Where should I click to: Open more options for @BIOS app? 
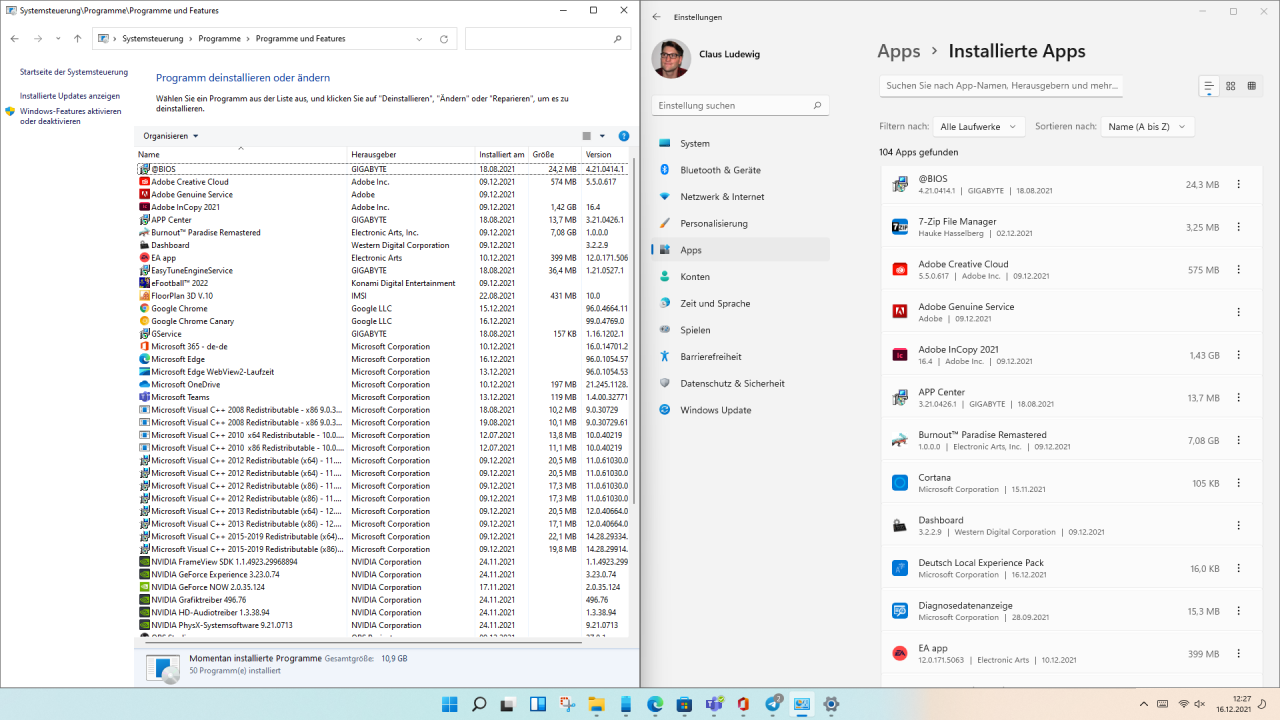point(1239,184)
